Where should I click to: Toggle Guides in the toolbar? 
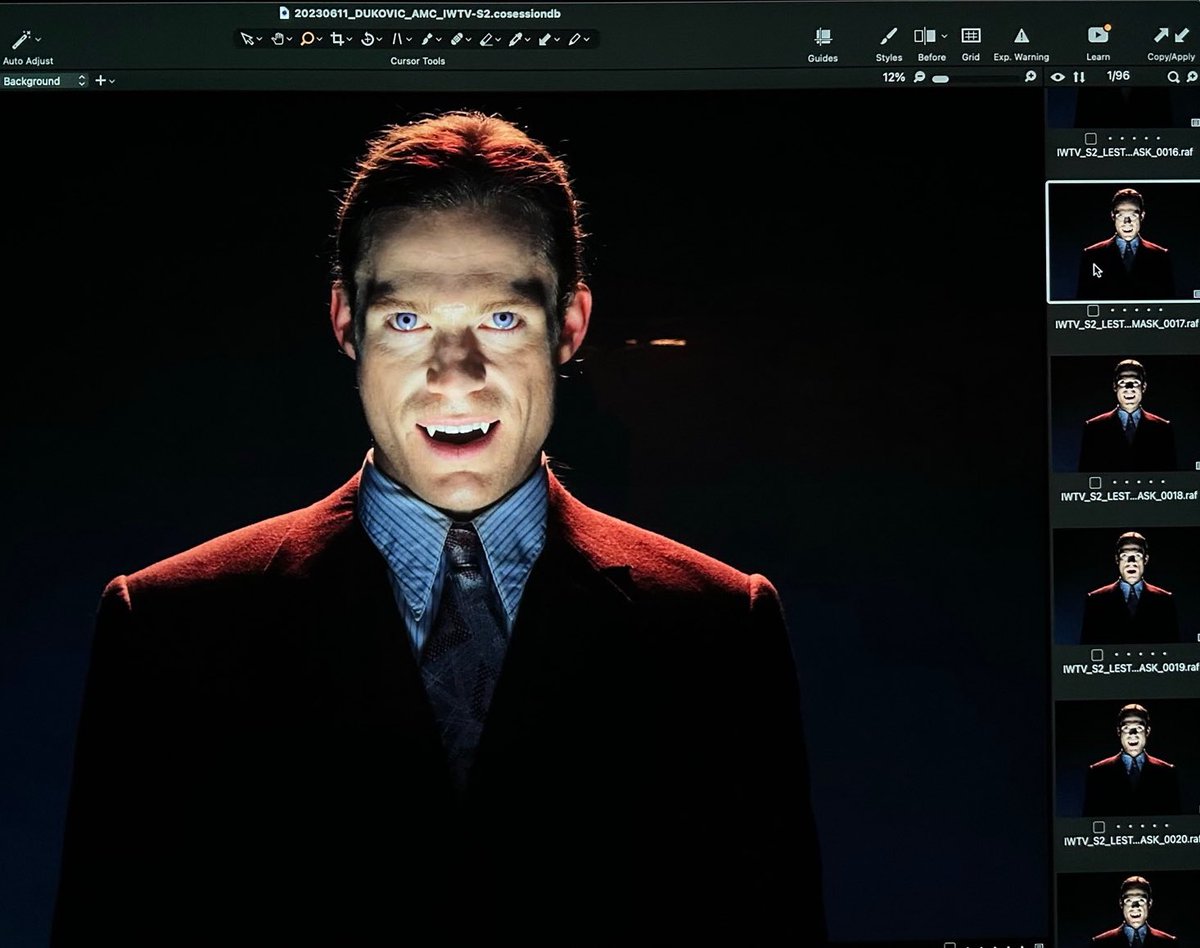(x=823, y=37)
